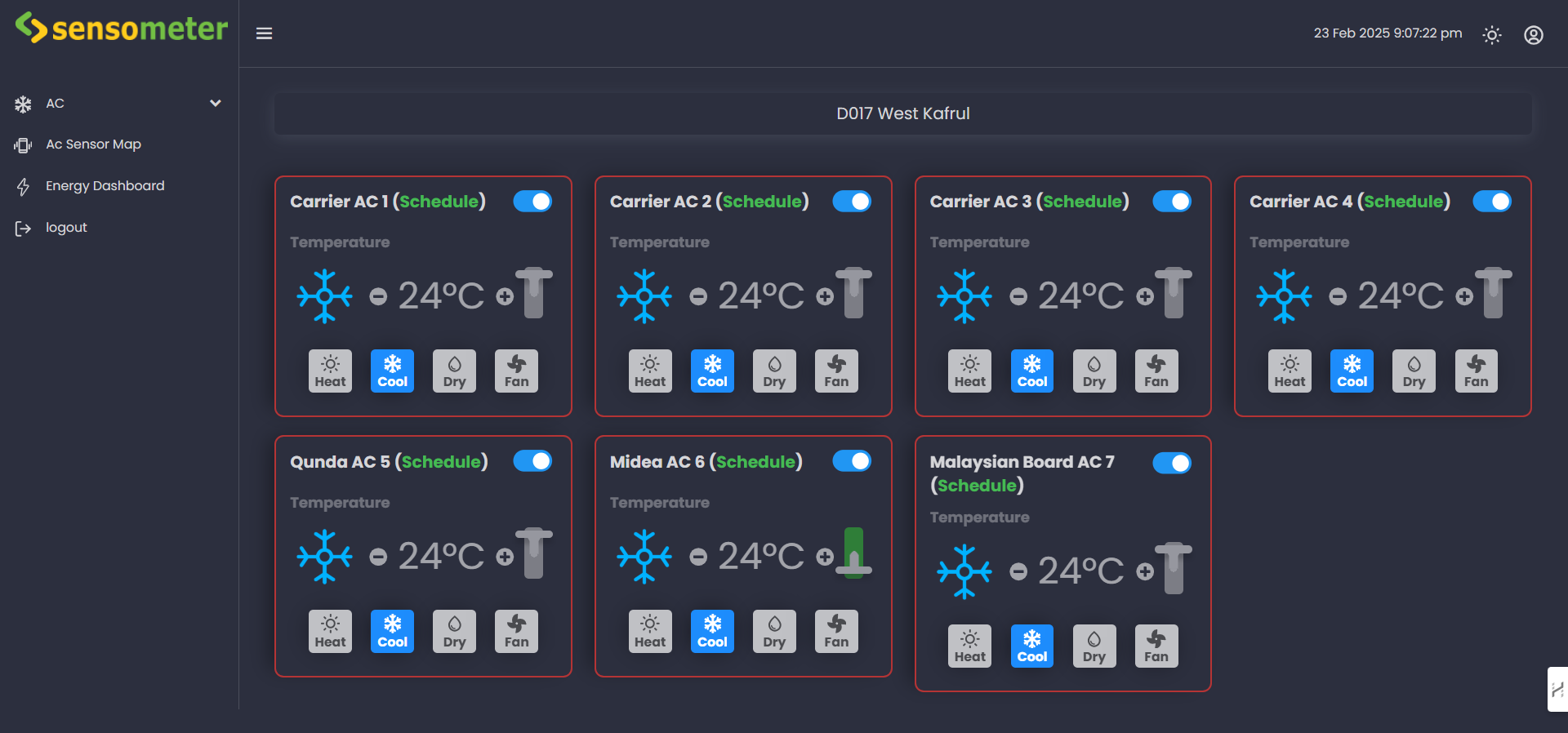1568x733 pixels.
Task: Click logout in sidebar
Action: coord(65,228)
